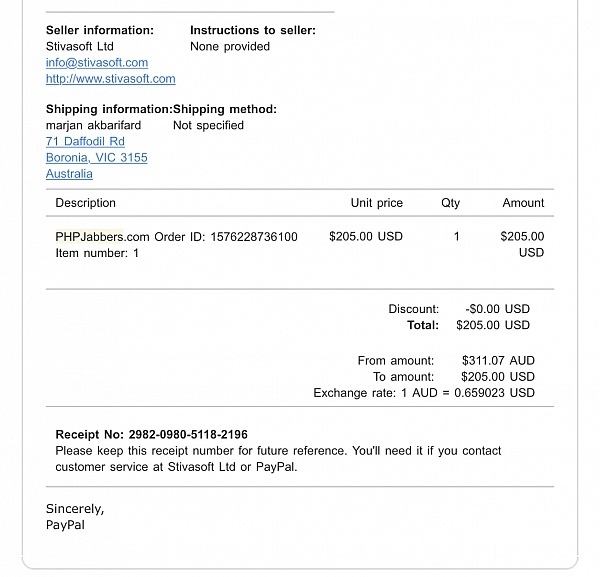Click the Unit price column header
600x577 pixels.
coord(376,203)
